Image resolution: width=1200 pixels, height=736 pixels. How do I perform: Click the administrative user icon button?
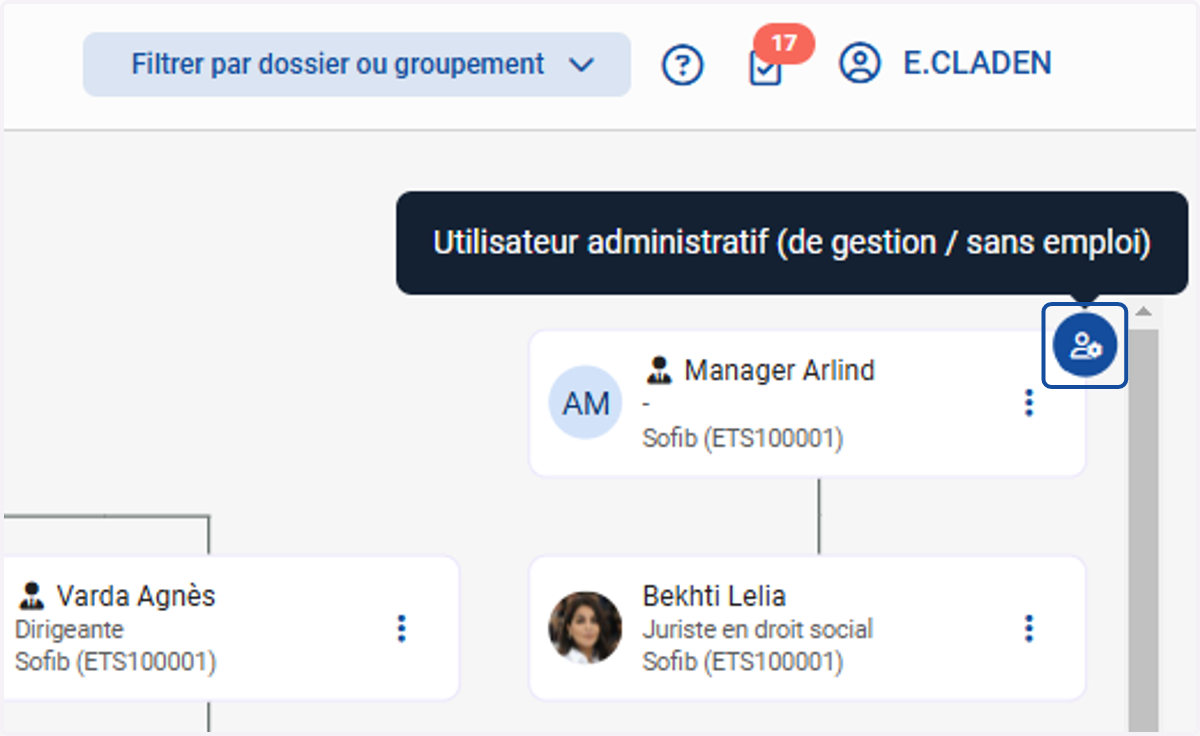[x=1085, y=346]
